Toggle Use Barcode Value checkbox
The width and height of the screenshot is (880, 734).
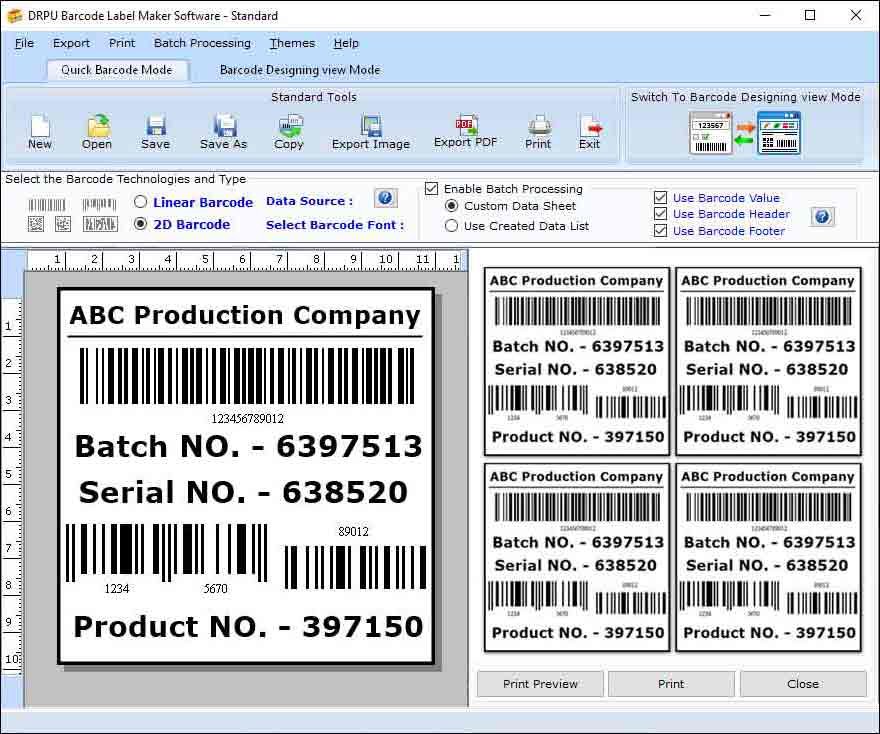pos(661,198)
